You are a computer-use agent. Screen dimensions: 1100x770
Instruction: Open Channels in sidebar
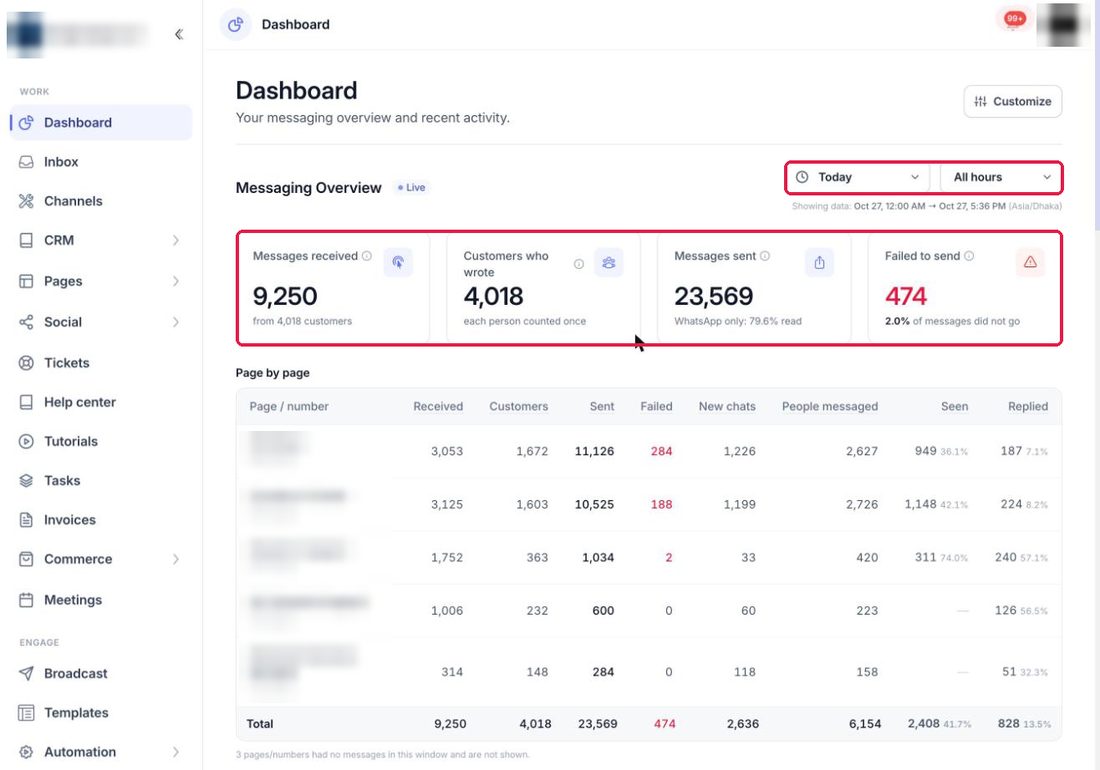(101, 201)
